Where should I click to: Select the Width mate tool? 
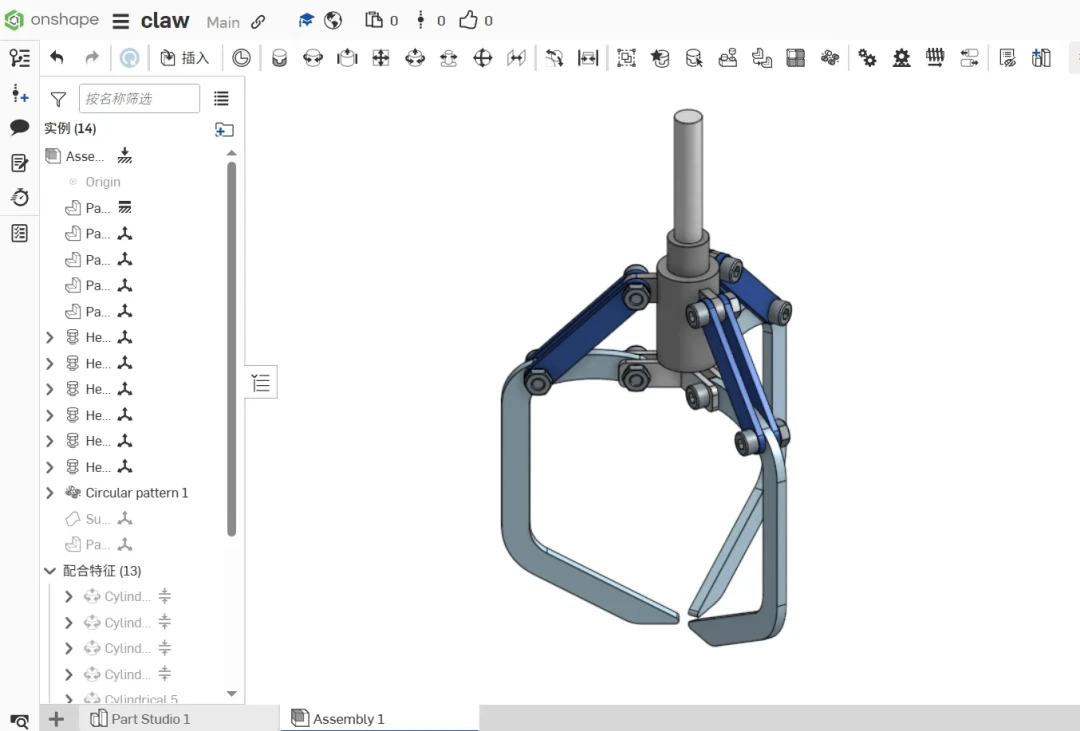click(588, 58)
